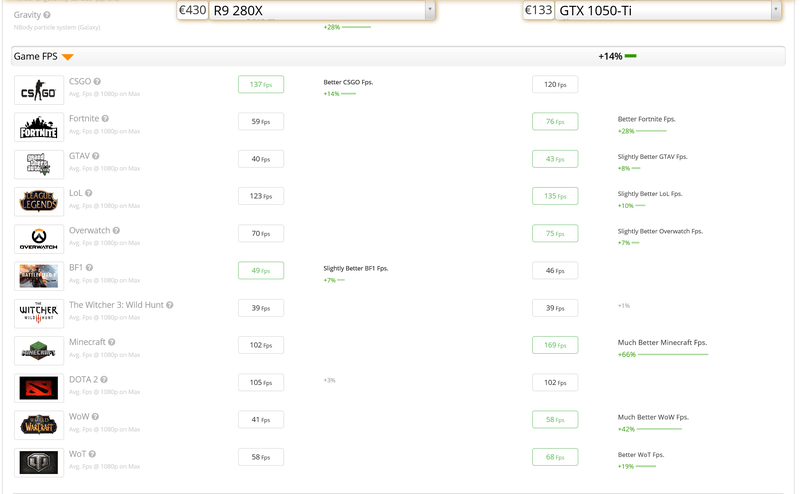Click The Witcher 3: Wild Hunt link

(x=116, y=305)
